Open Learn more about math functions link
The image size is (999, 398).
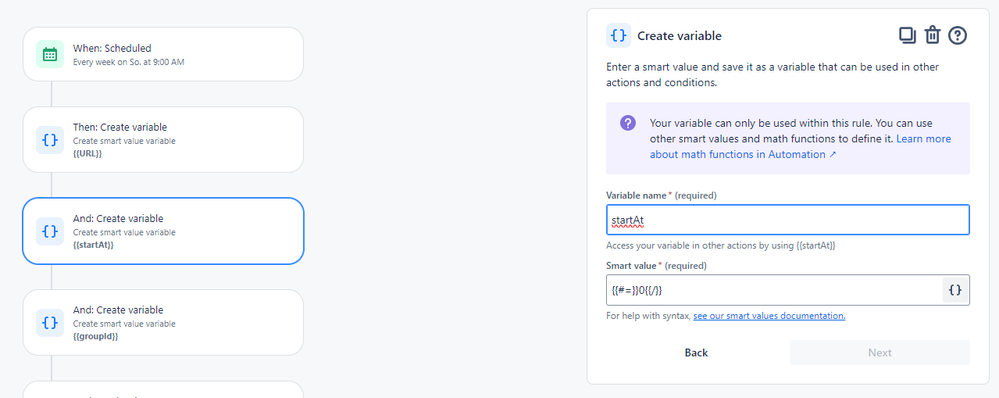(800, 146)
